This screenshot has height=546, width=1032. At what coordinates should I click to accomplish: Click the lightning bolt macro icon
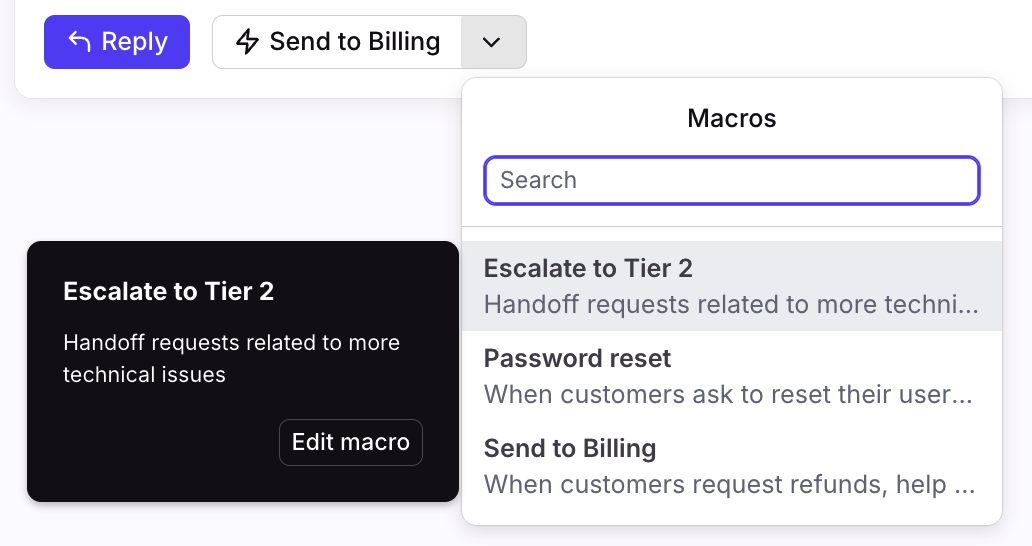247,42
